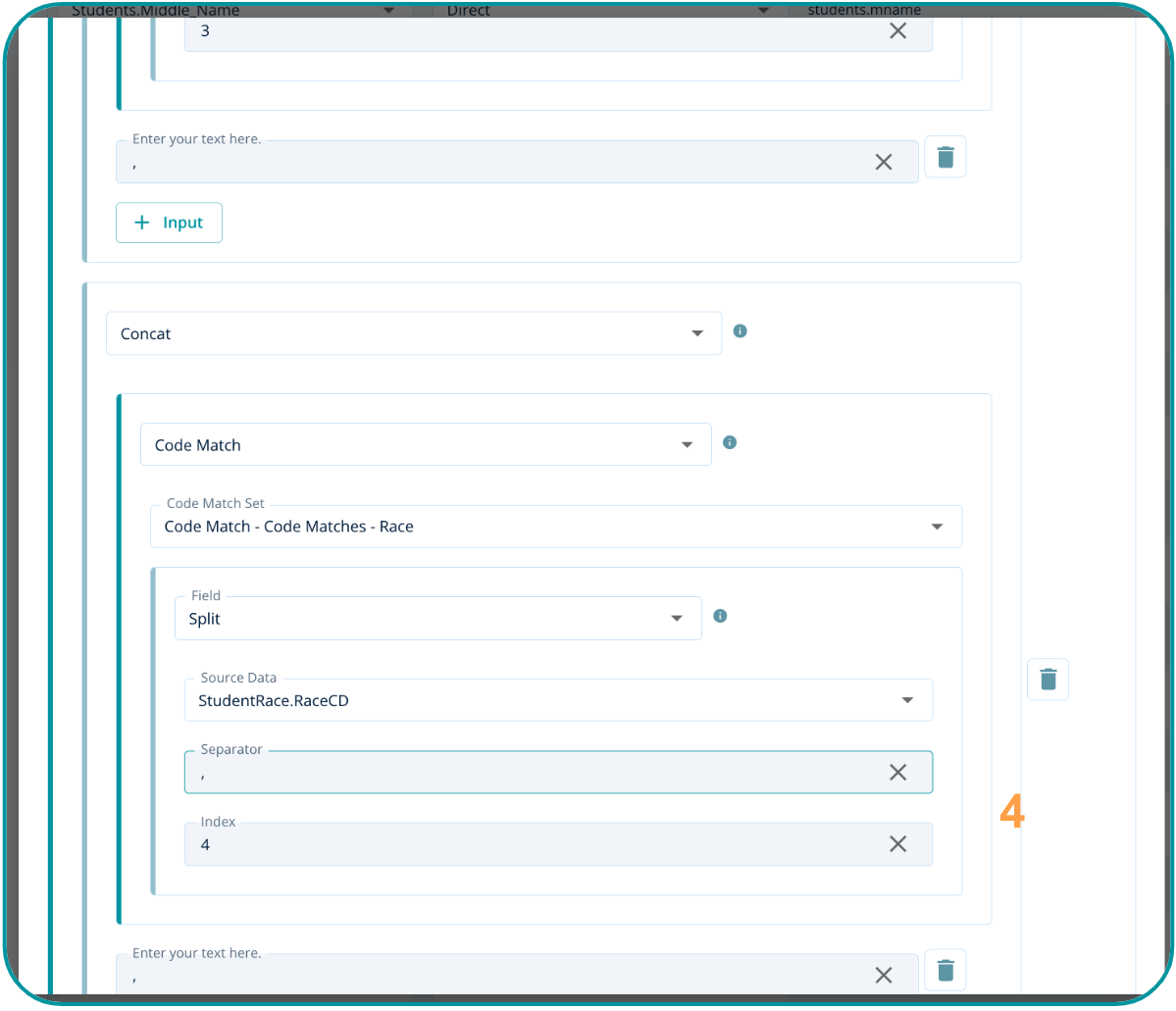Delete the Code Match block via trash icon
The width and height of the screenshot is (1176, 1011).
click(x=1048, y=680)
